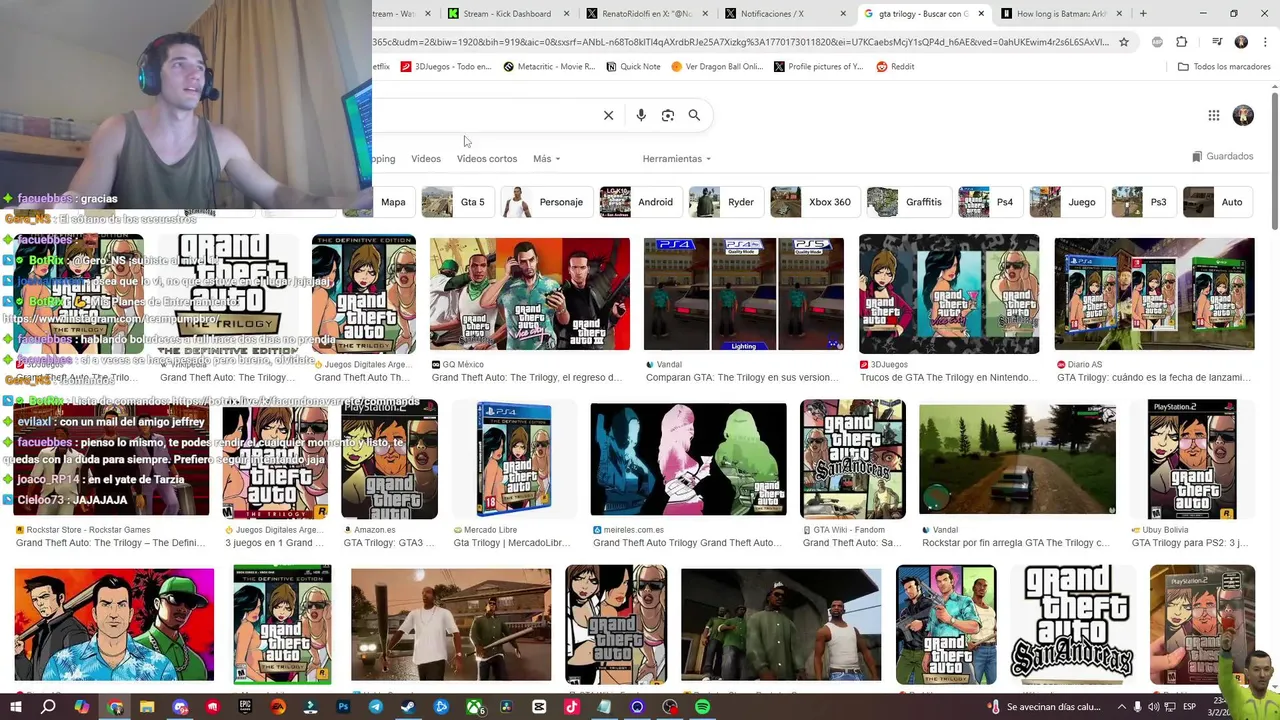The height and width of the screenshot is (720, 1280).
Task: Open Telegram from the taskbar
Action: point(376,707)
